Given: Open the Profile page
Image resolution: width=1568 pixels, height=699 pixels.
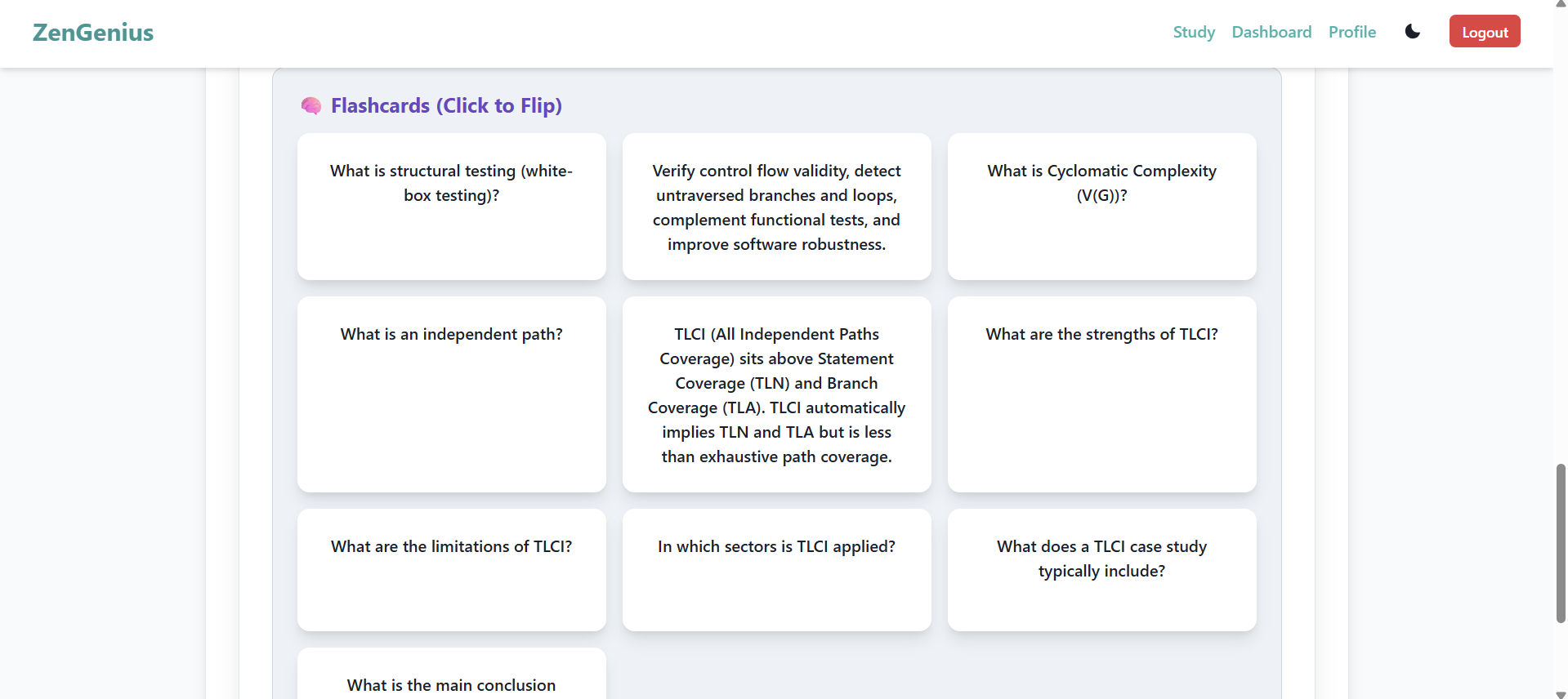Looking at the screenshot, I should 1351,32.
